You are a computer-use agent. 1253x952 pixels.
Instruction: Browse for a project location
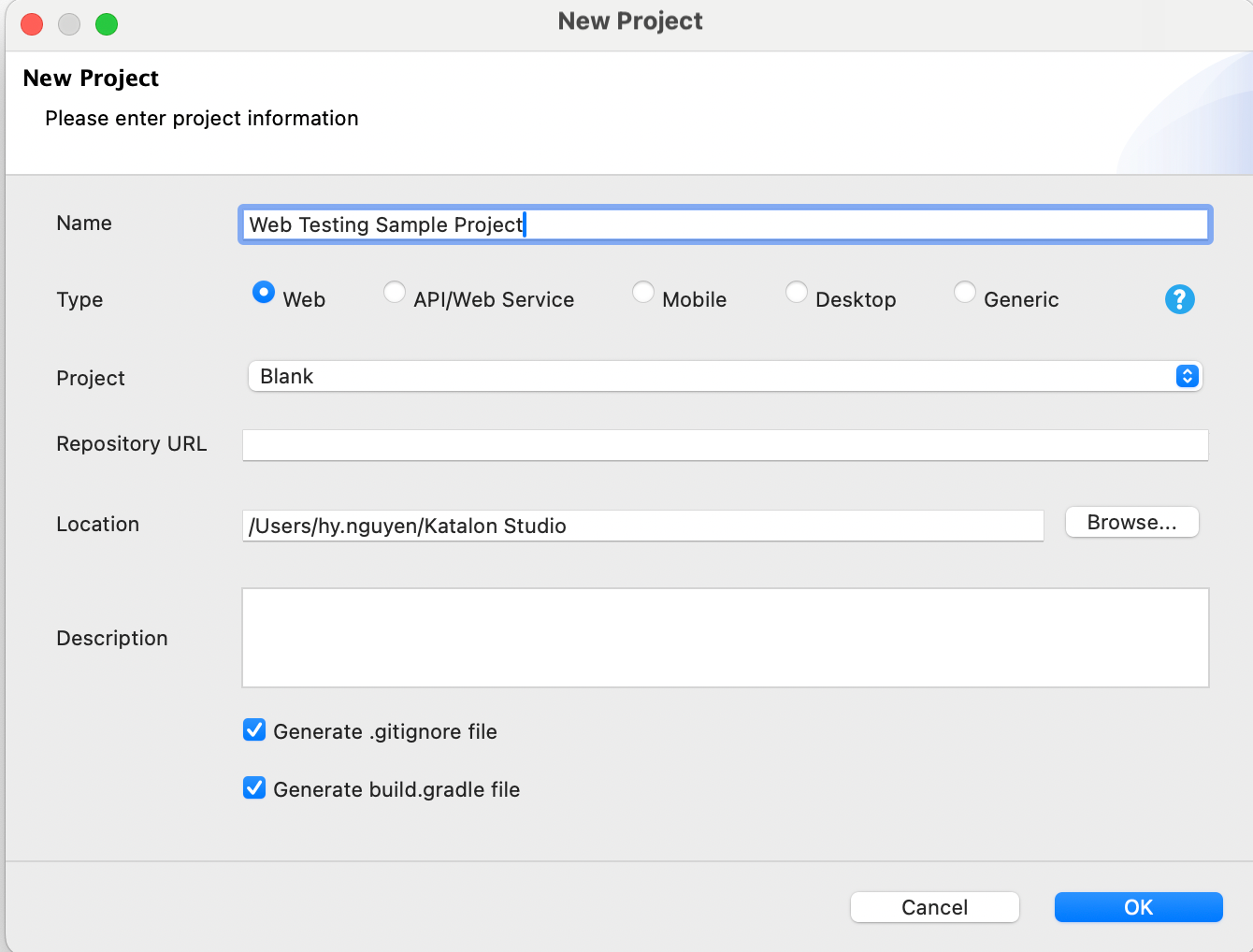1131,522
